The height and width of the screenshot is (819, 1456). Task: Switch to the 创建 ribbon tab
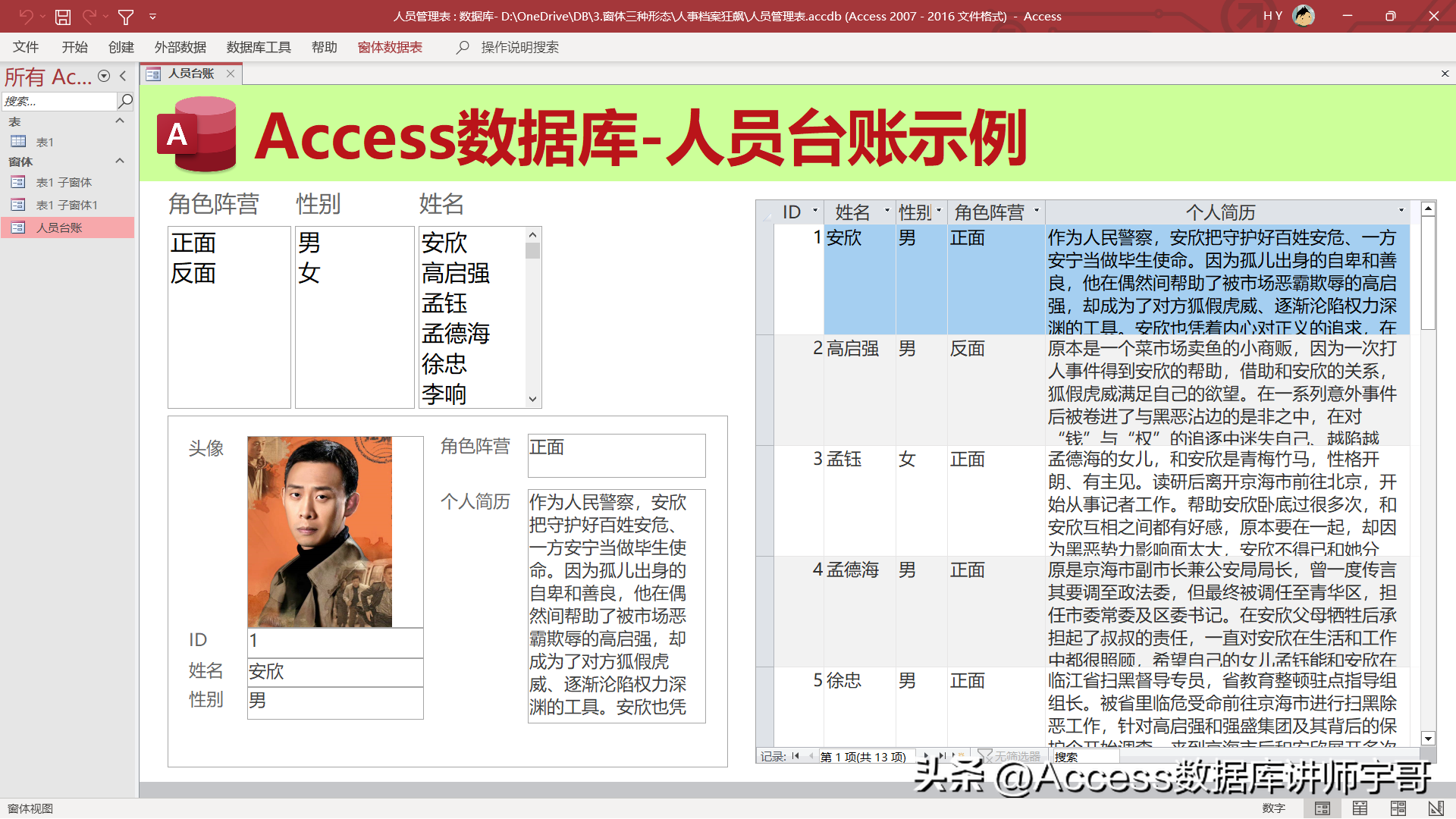click(121, 47)
